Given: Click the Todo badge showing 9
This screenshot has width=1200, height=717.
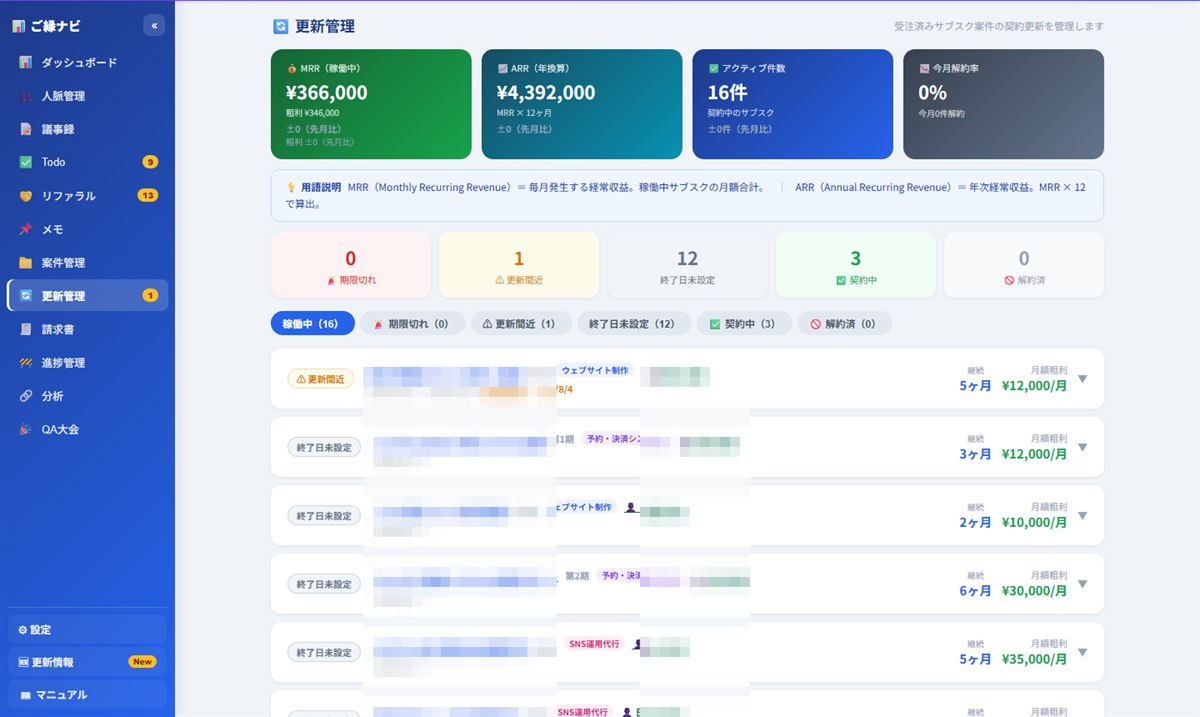Looking at the screenshot, I should (150, 162).
